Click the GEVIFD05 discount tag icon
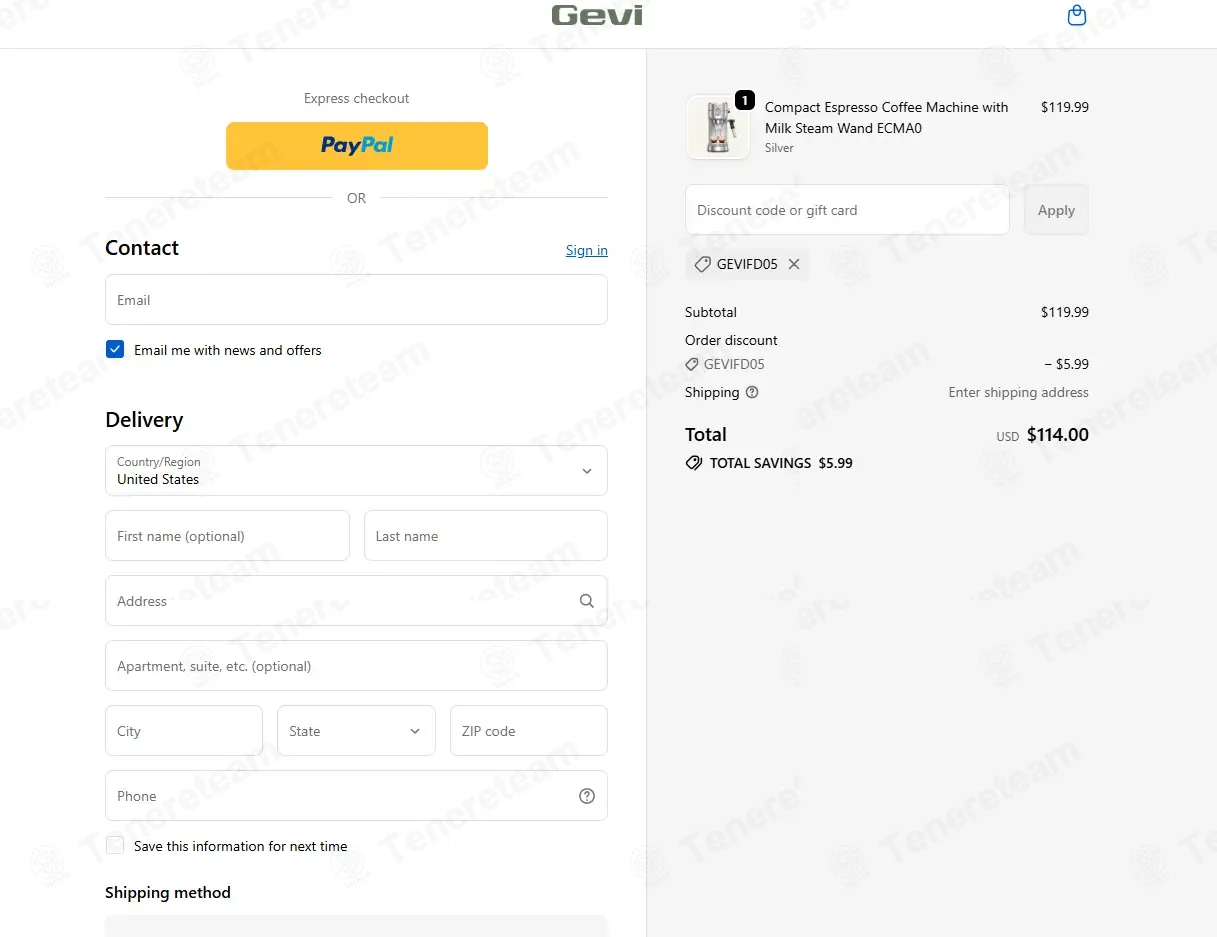The width and height of the screenshot is (1217, 937). [703, 264]
